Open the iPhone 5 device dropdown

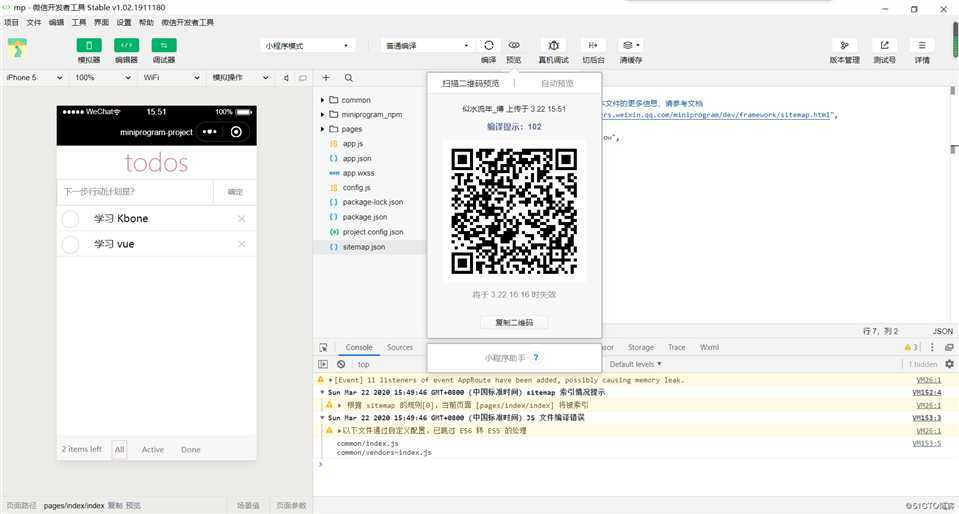[34, 78]
